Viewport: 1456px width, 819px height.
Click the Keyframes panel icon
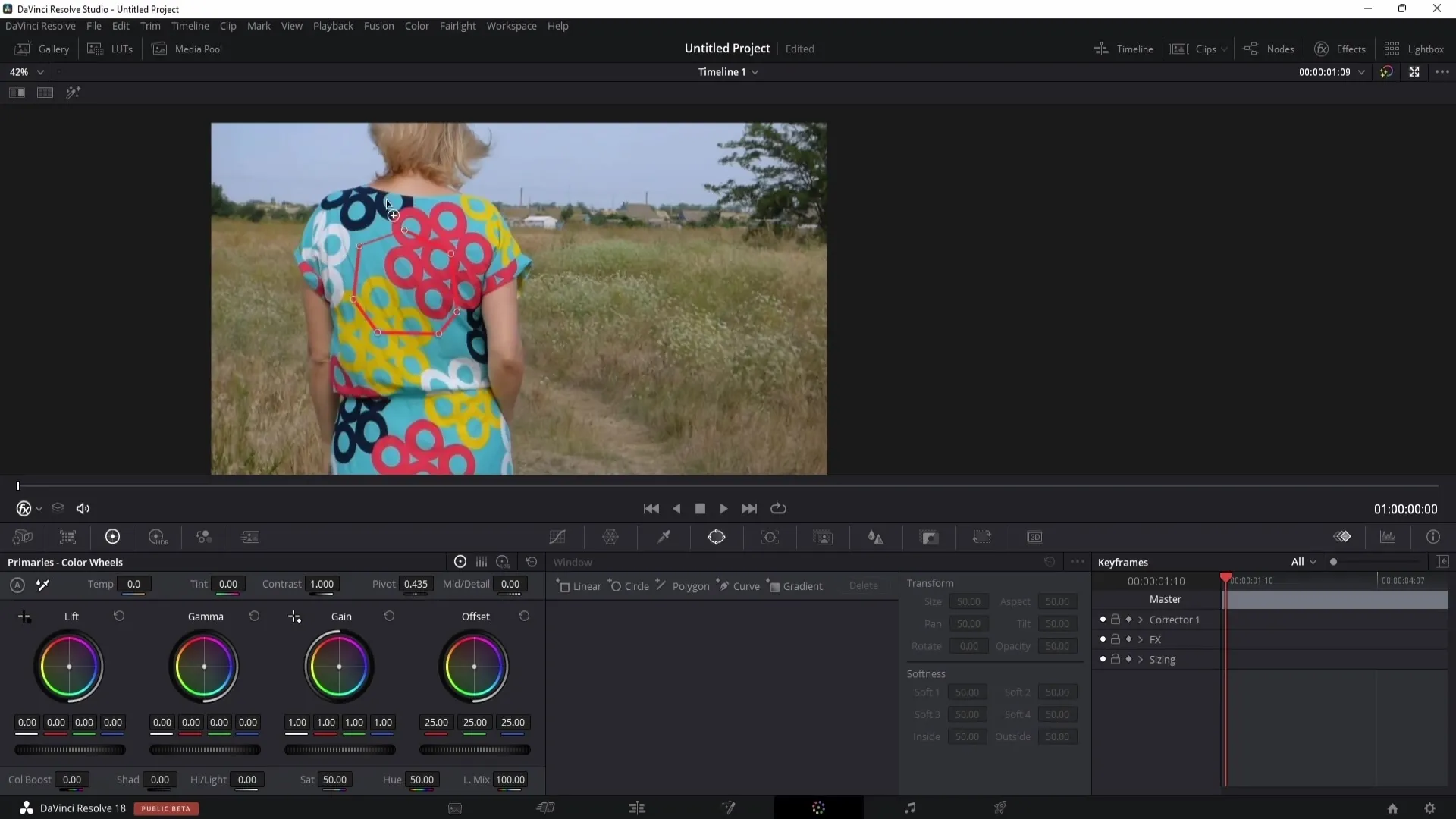(x=1342, y=537)
